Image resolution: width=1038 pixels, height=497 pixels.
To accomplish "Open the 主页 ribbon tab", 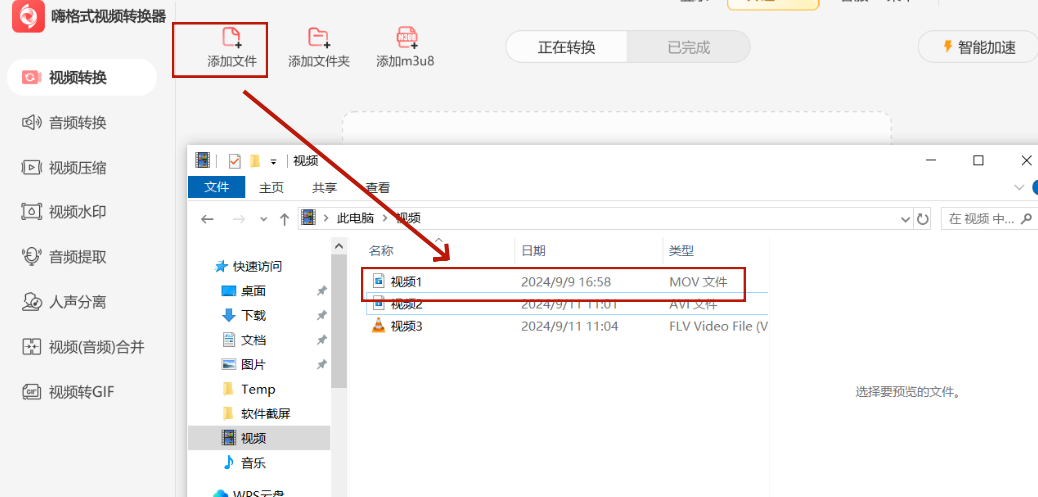I will pos(271,187).
